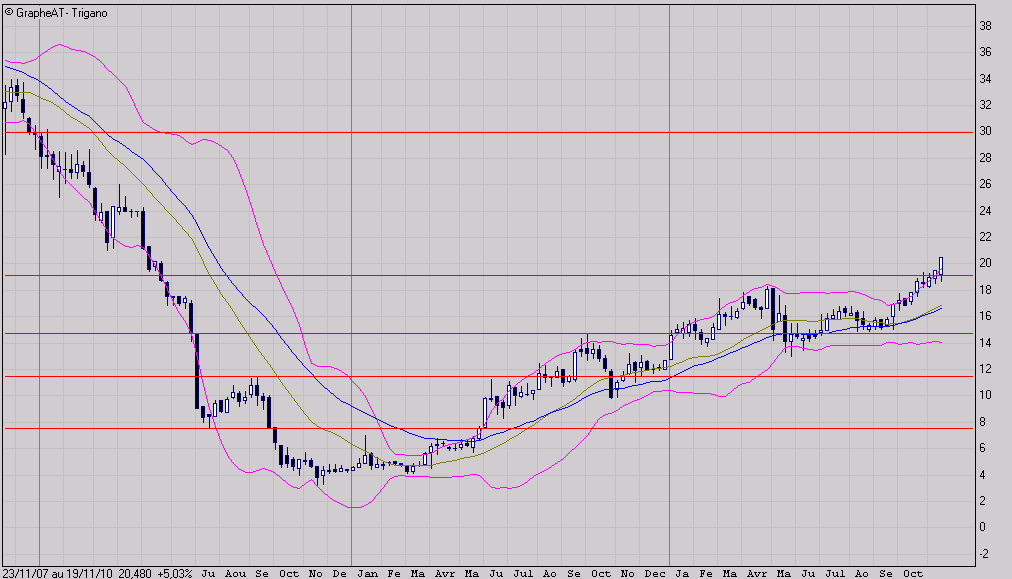
Task: Click the 14 price axis label
Action: (x=986, y=342)
